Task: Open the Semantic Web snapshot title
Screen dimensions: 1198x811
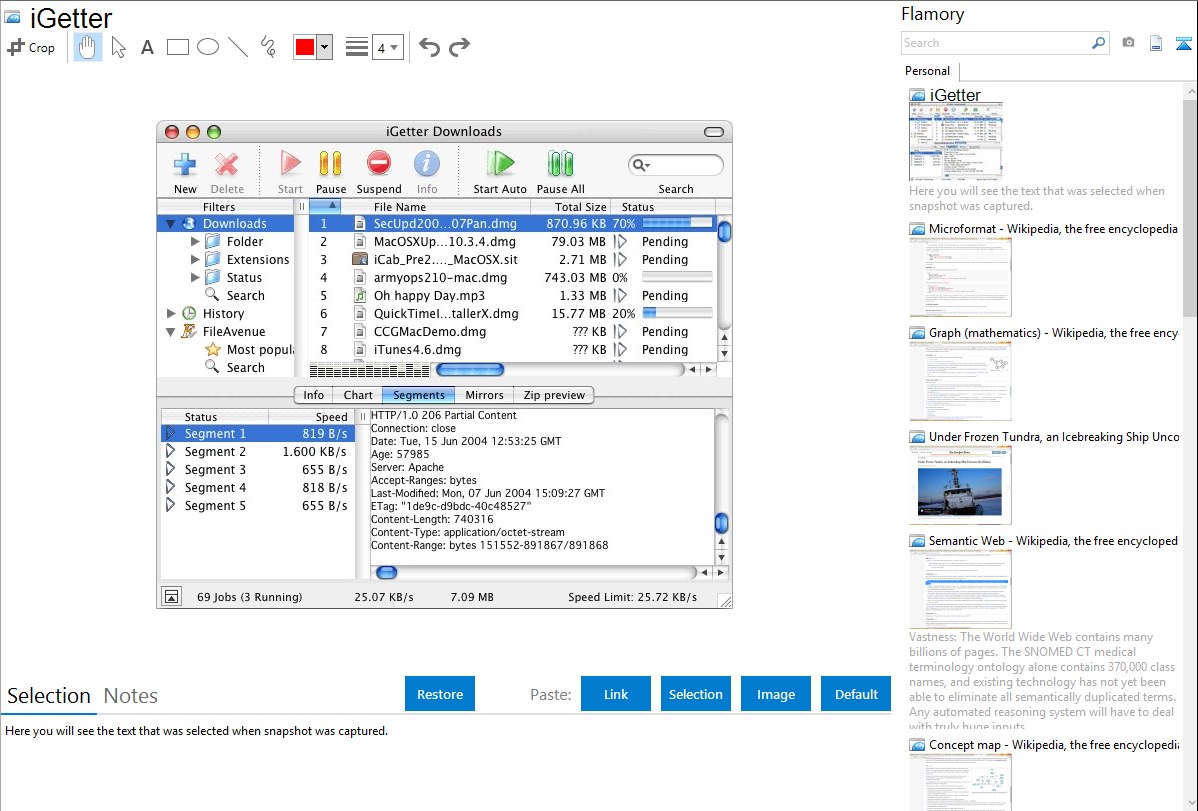Action: [1053, 541]
